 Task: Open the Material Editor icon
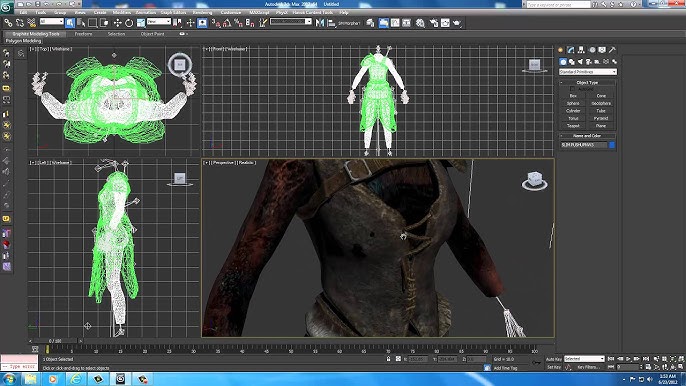coord(420,23)
